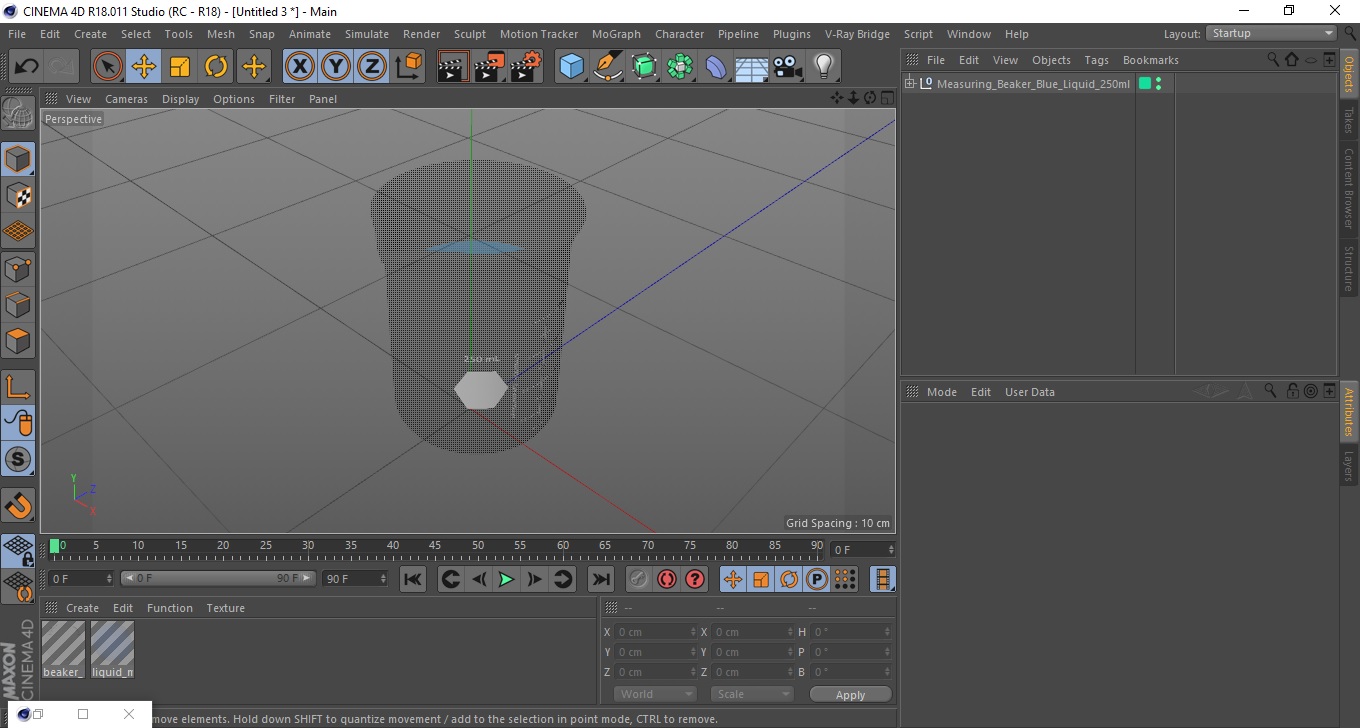The width and height of the screenshot is (1360, 728).
Task: Add a Light object
Action: (x=823, y=67)
